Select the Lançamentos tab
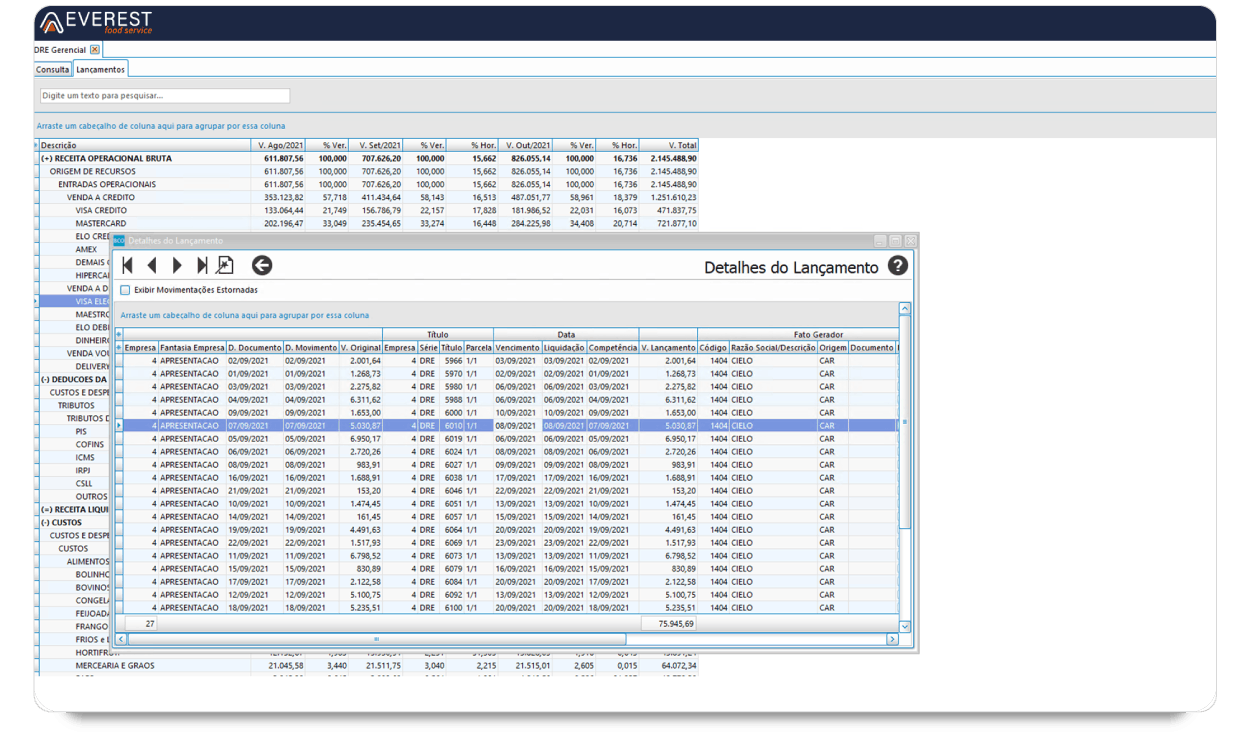1250x748 pixels. pos(100,70)
